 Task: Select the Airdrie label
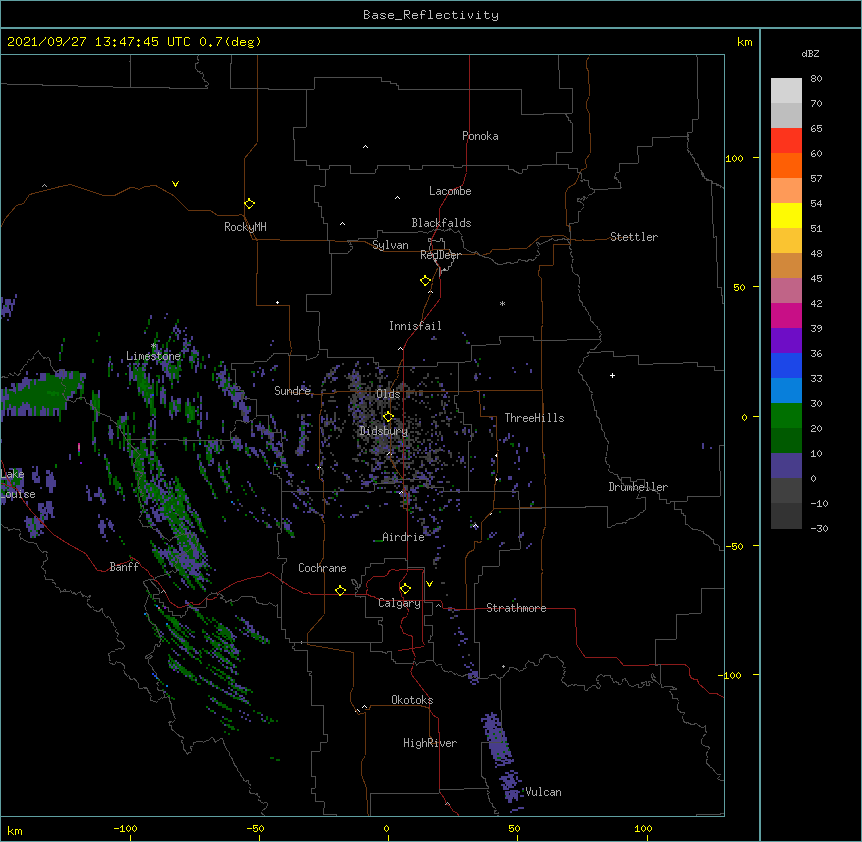pyautogui.click(x=403, y=537)
